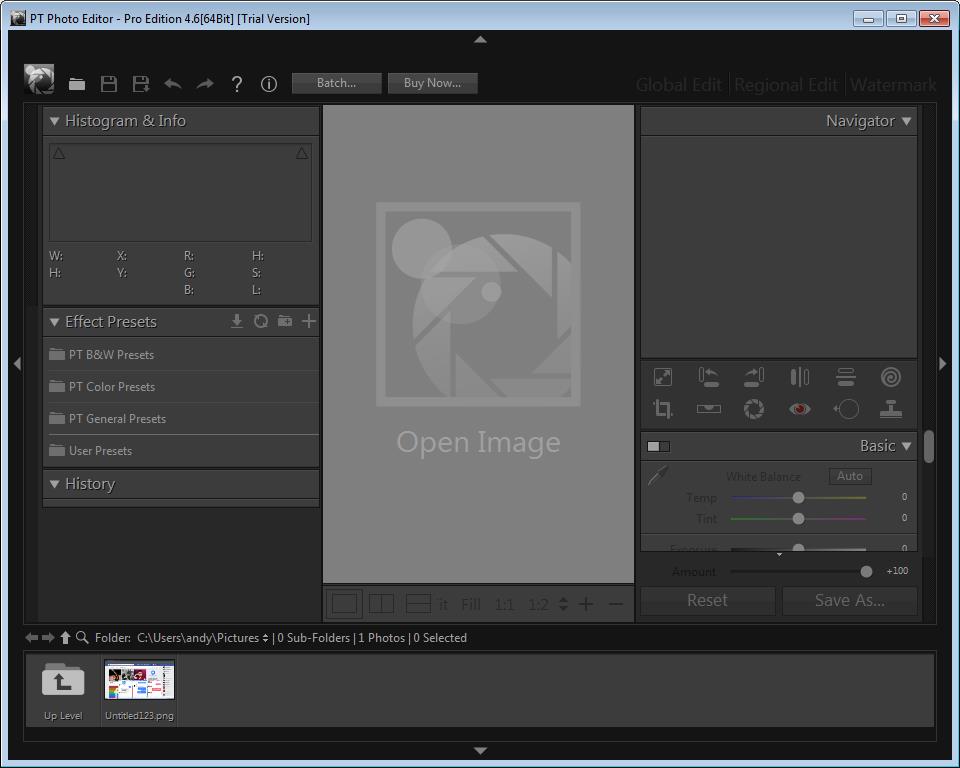Click the Temp slider handle
This screenshot has width=960, height=768.
coord(798,498)
